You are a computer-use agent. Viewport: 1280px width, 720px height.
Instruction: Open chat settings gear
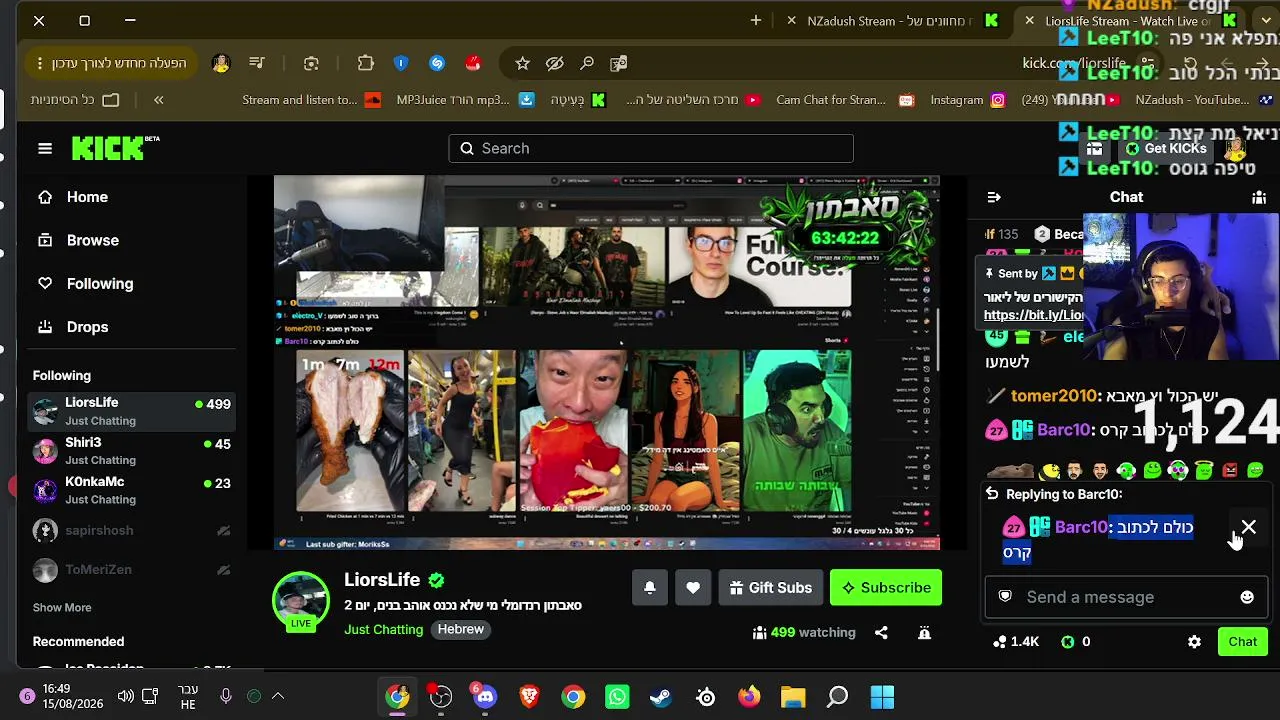pos(1194,642)
